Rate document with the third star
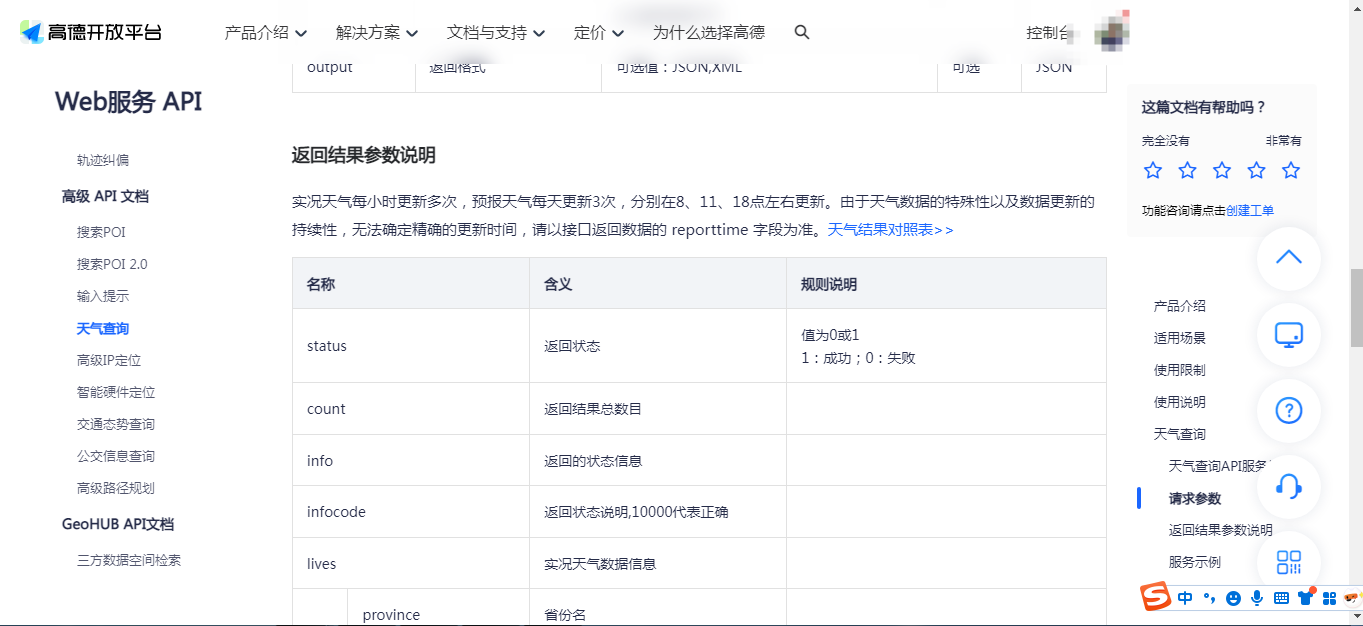 click(x=1222, y=170)
